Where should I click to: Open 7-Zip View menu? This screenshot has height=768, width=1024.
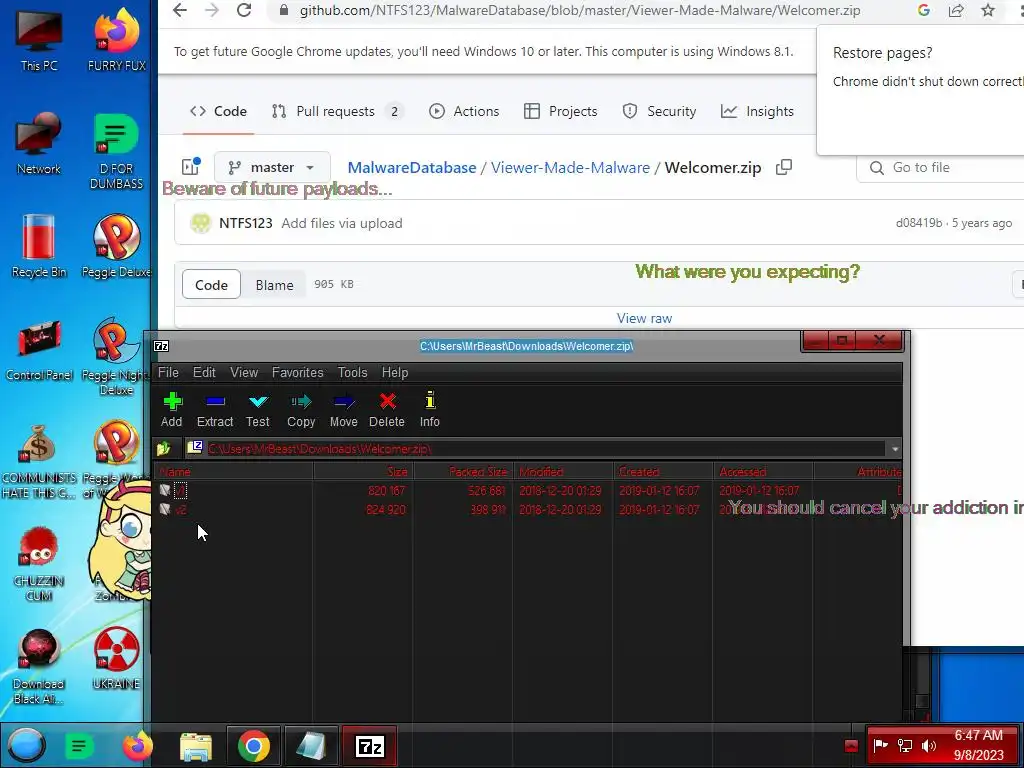[244, 372]
